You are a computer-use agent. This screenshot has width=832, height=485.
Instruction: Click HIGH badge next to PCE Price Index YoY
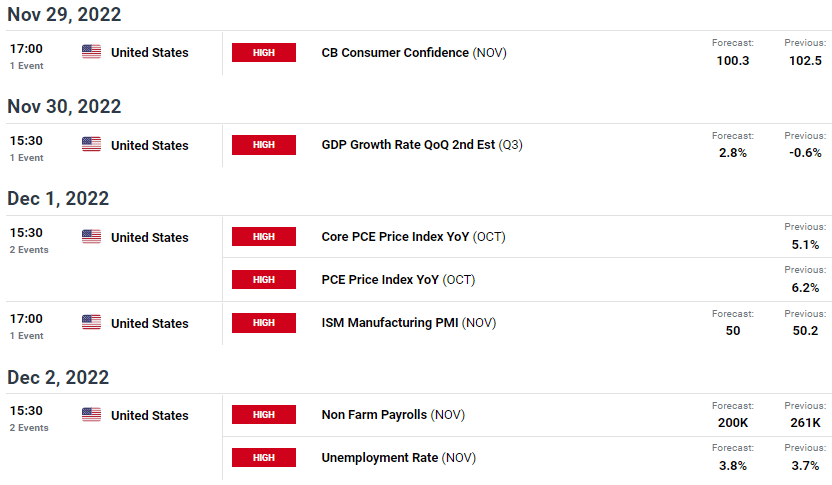[264, 280]
